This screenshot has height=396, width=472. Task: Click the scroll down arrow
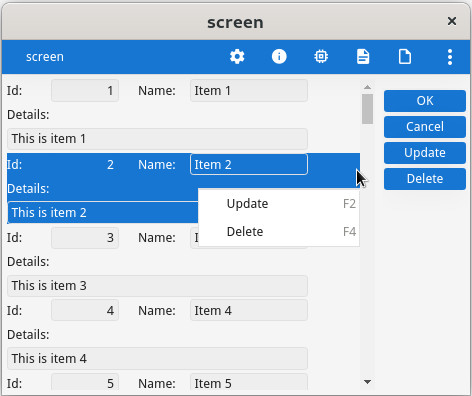[367, 382]
